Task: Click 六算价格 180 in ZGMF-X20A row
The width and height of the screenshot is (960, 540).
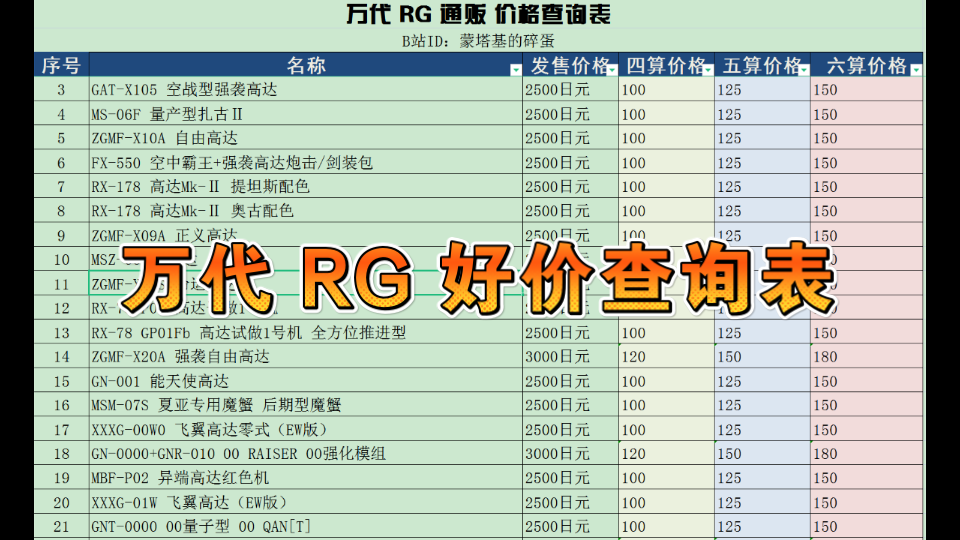Action: point(866,356)
